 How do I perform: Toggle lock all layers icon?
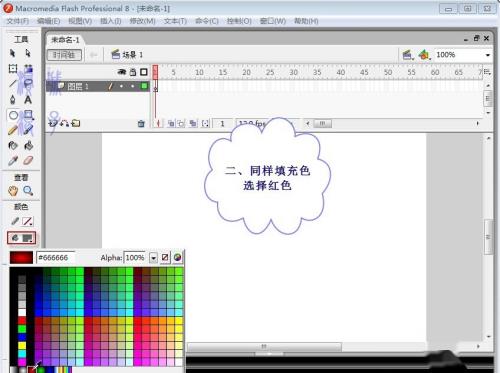point(133,72)
